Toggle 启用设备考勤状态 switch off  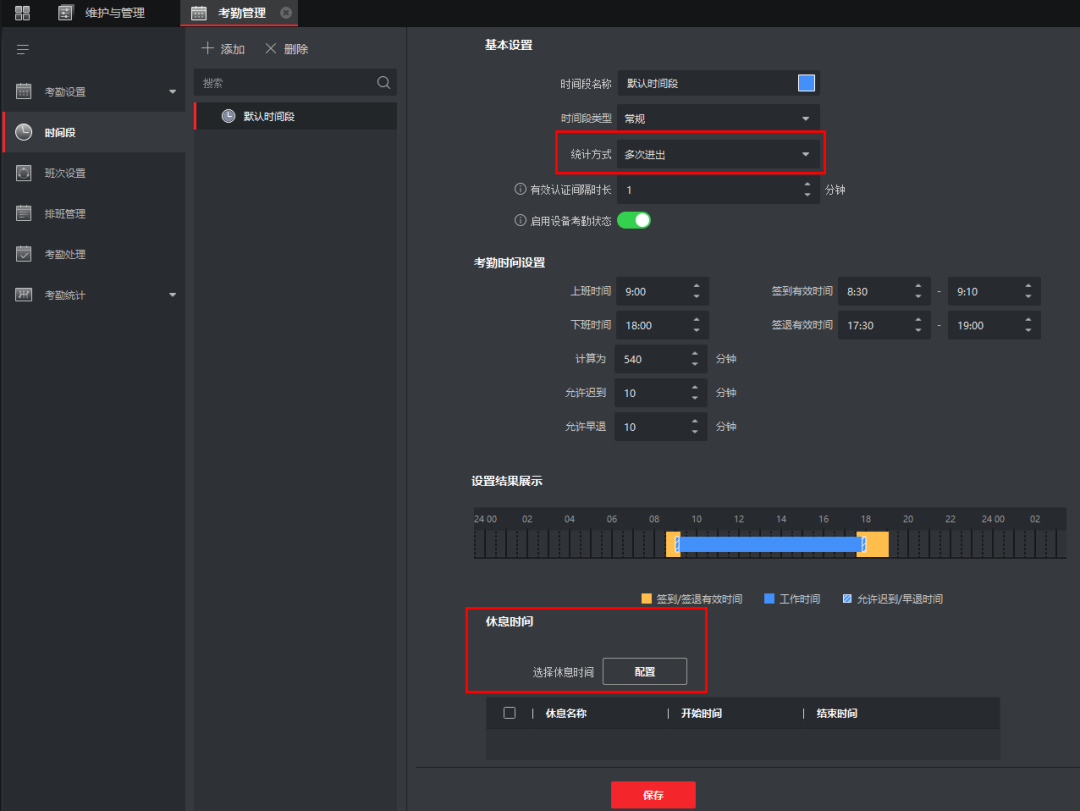pyautogui.click(x=634, y=220)
